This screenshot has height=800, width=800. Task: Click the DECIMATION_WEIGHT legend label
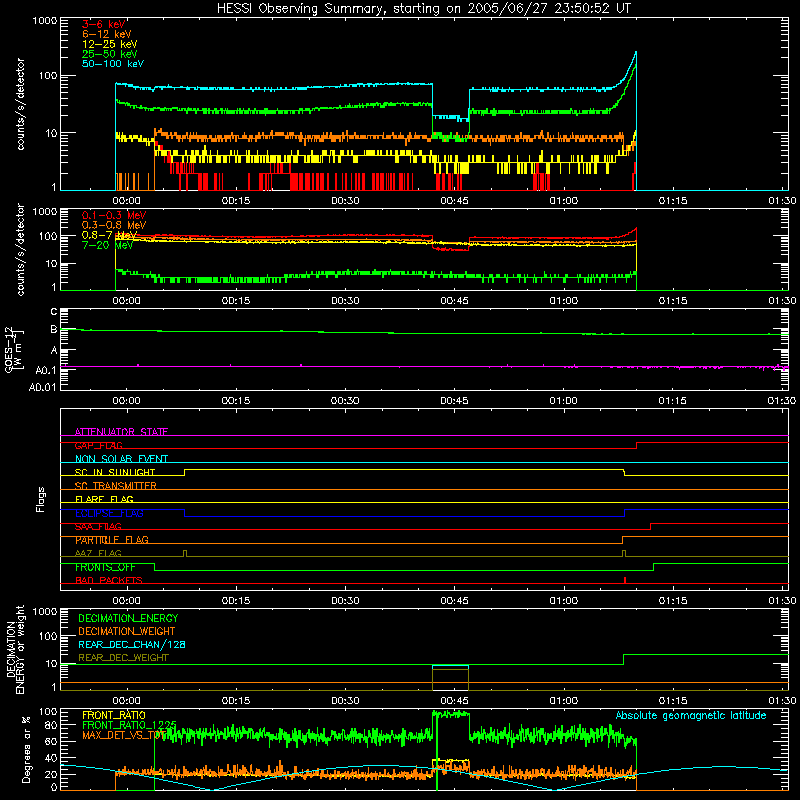[x=127, y=631]
